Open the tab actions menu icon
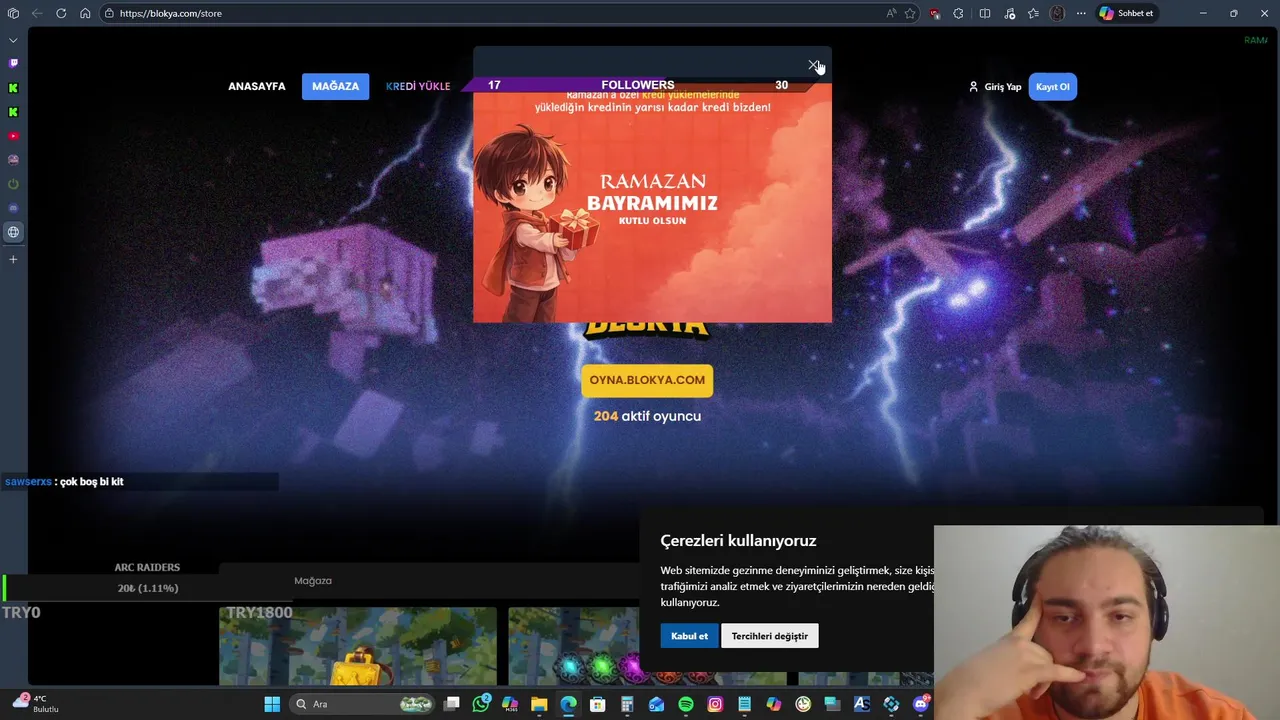Screen dimensions: 1280x720 pos(13,13)
